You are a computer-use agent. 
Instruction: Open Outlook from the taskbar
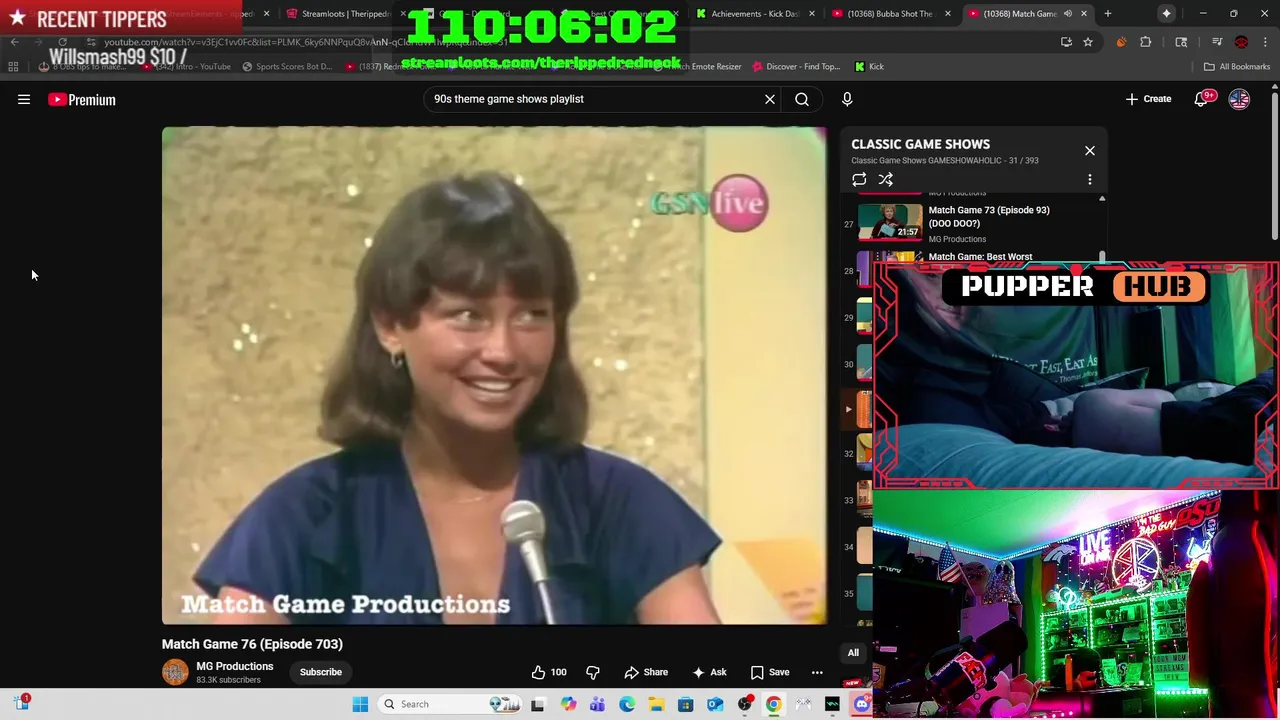coord(715,704)
